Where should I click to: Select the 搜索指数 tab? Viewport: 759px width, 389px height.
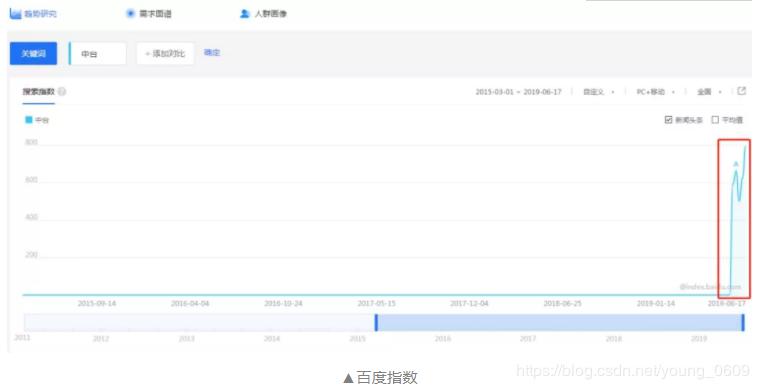(39, 91)
